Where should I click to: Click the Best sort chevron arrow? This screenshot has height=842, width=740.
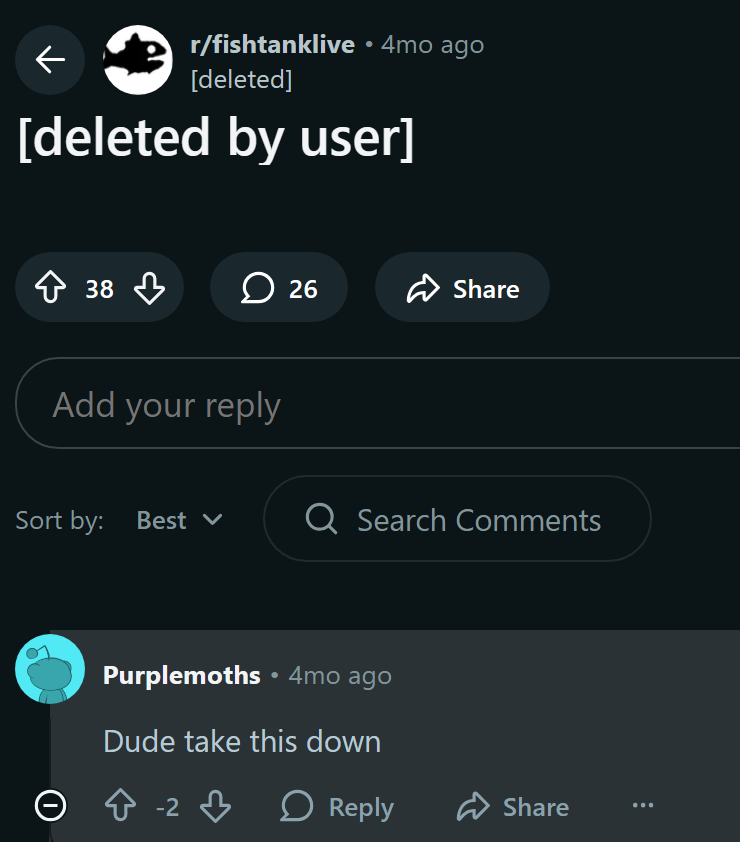(x=212, y=520)
